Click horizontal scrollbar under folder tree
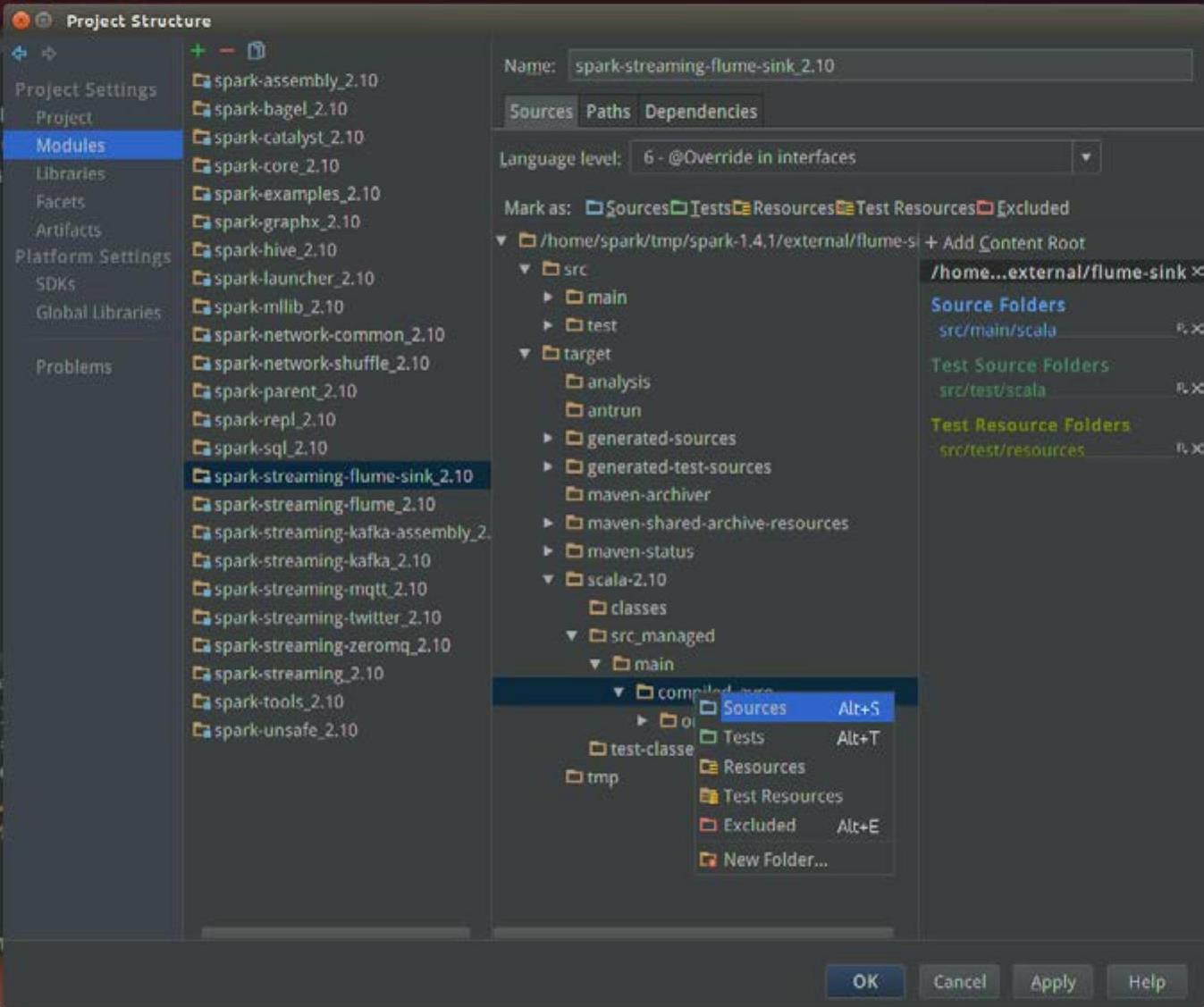Image resolution: width=1204 pixels, height=1007 pixels. click(694, 932)
